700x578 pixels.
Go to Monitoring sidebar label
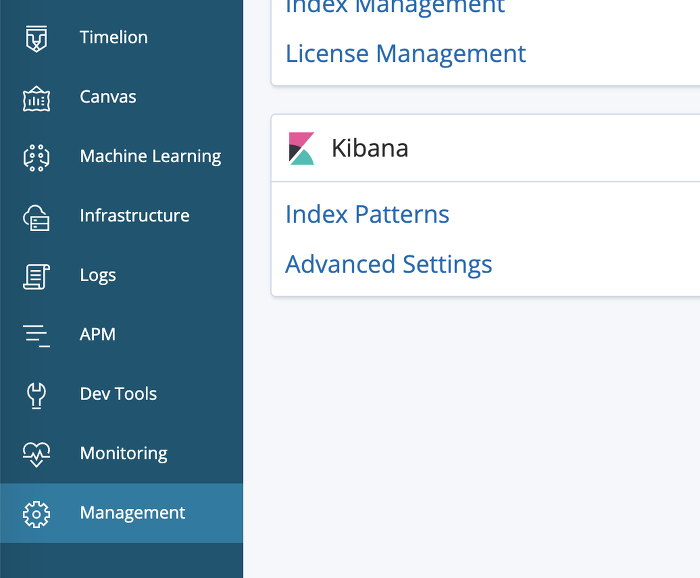(124, 453)
